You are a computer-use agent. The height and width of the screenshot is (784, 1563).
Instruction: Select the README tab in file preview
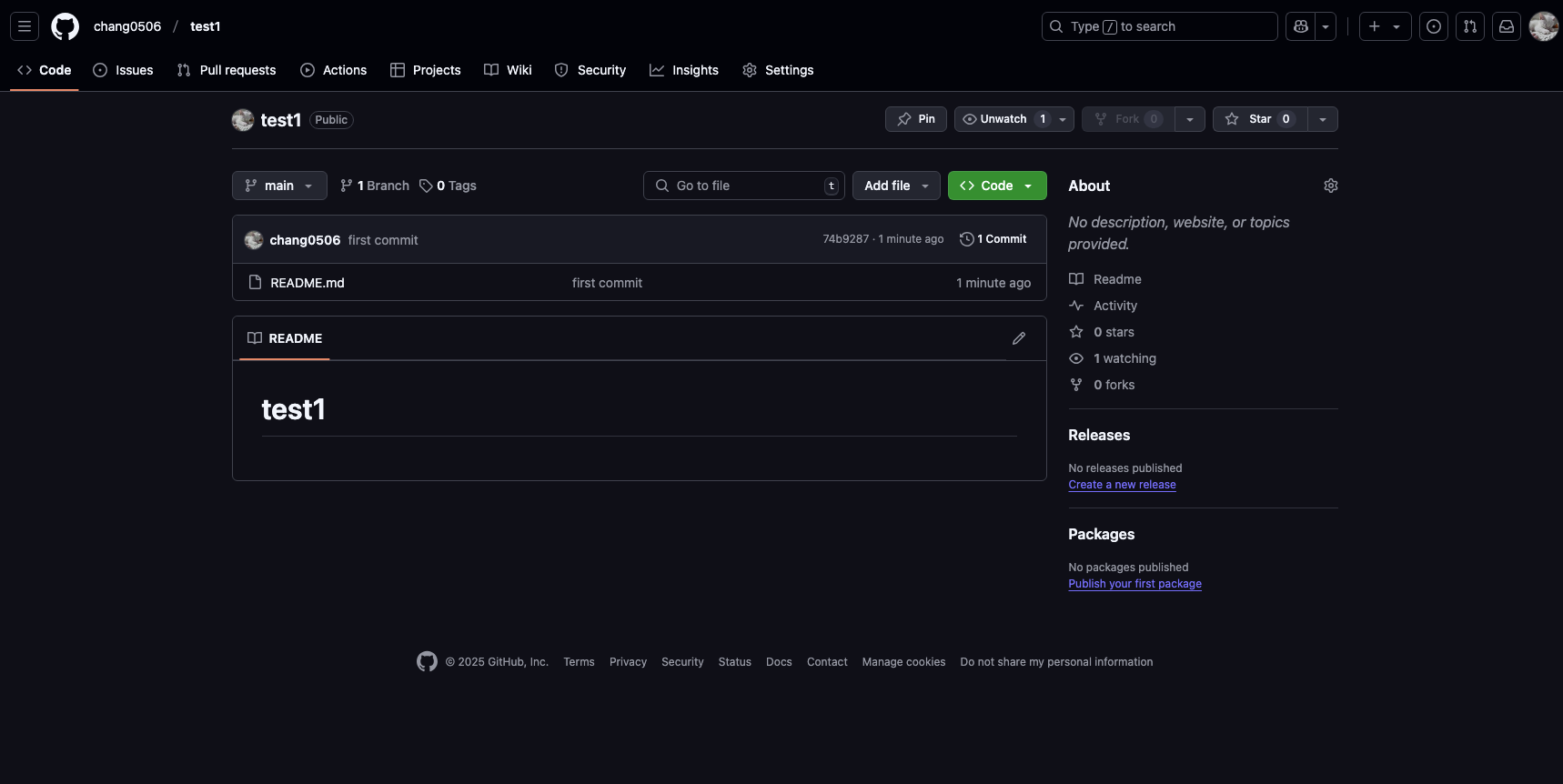point(285,338)
